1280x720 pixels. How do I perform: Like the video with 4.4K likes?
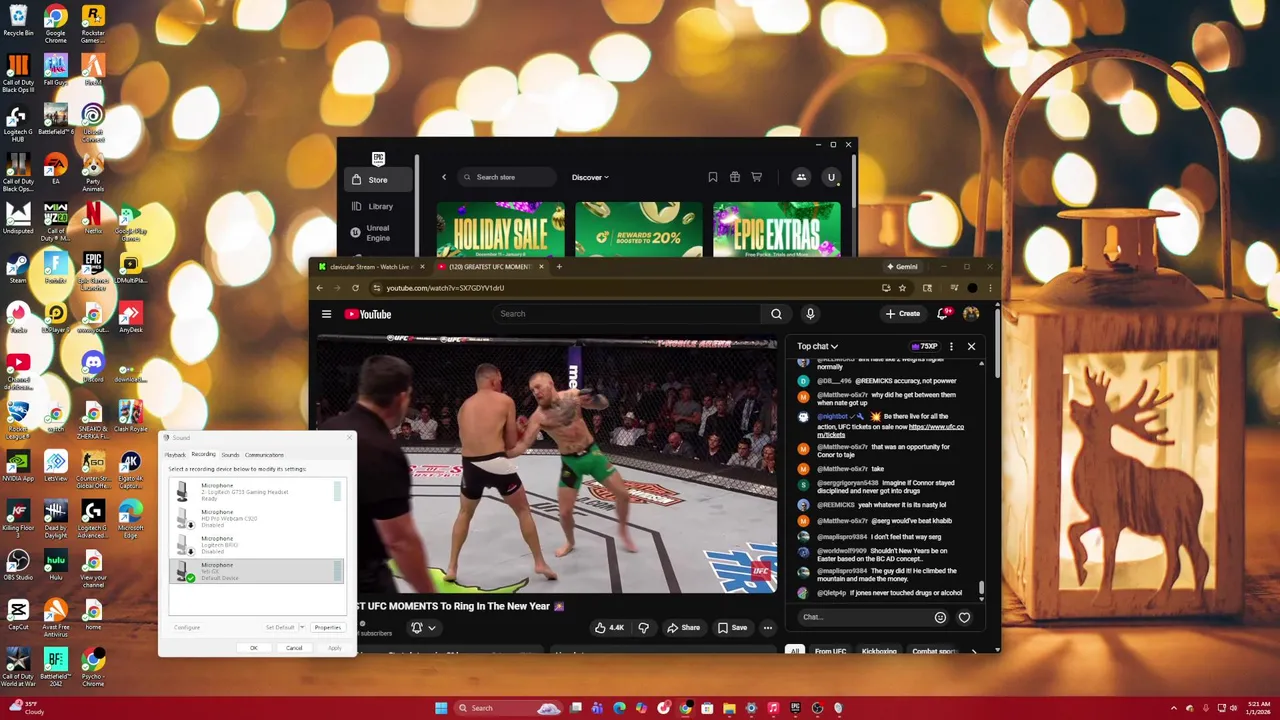click(609, 628)
